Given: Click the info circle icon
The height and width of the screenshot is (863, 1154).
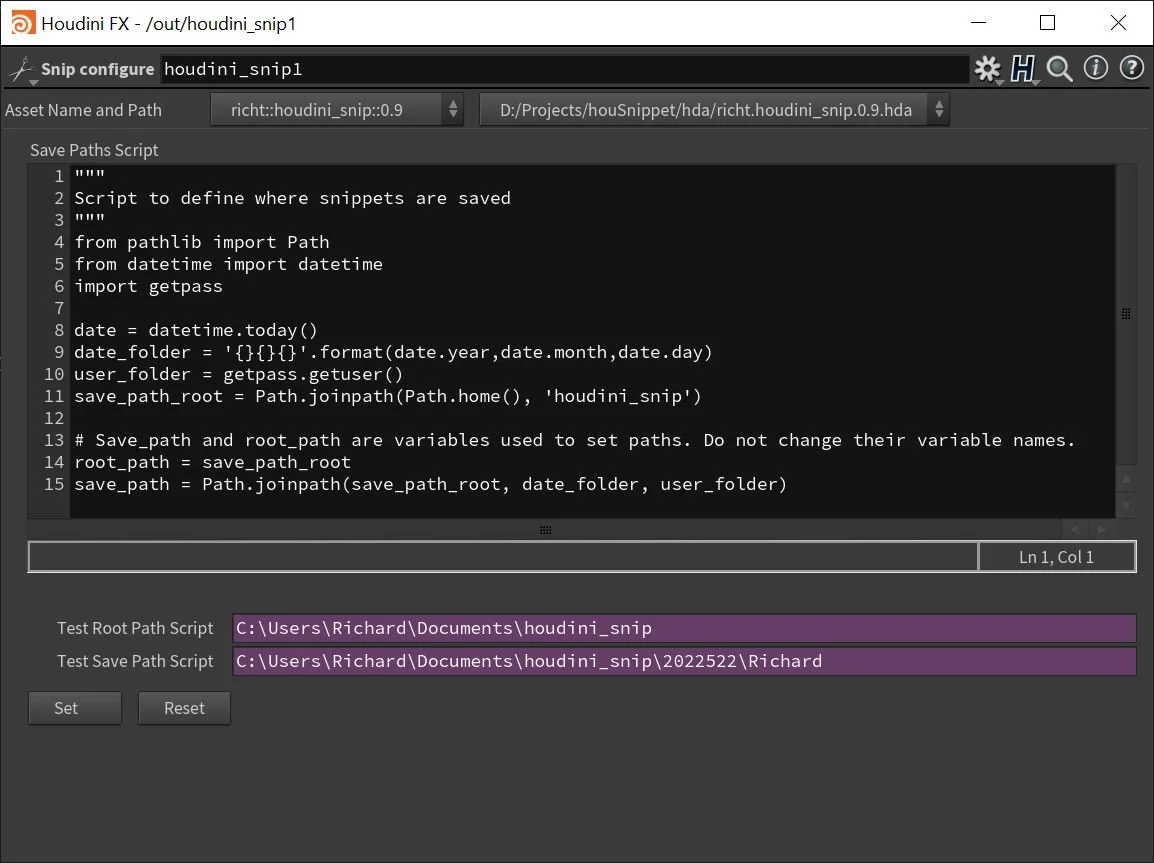Looking at the screenshot, I should [x=1095, y=70].
